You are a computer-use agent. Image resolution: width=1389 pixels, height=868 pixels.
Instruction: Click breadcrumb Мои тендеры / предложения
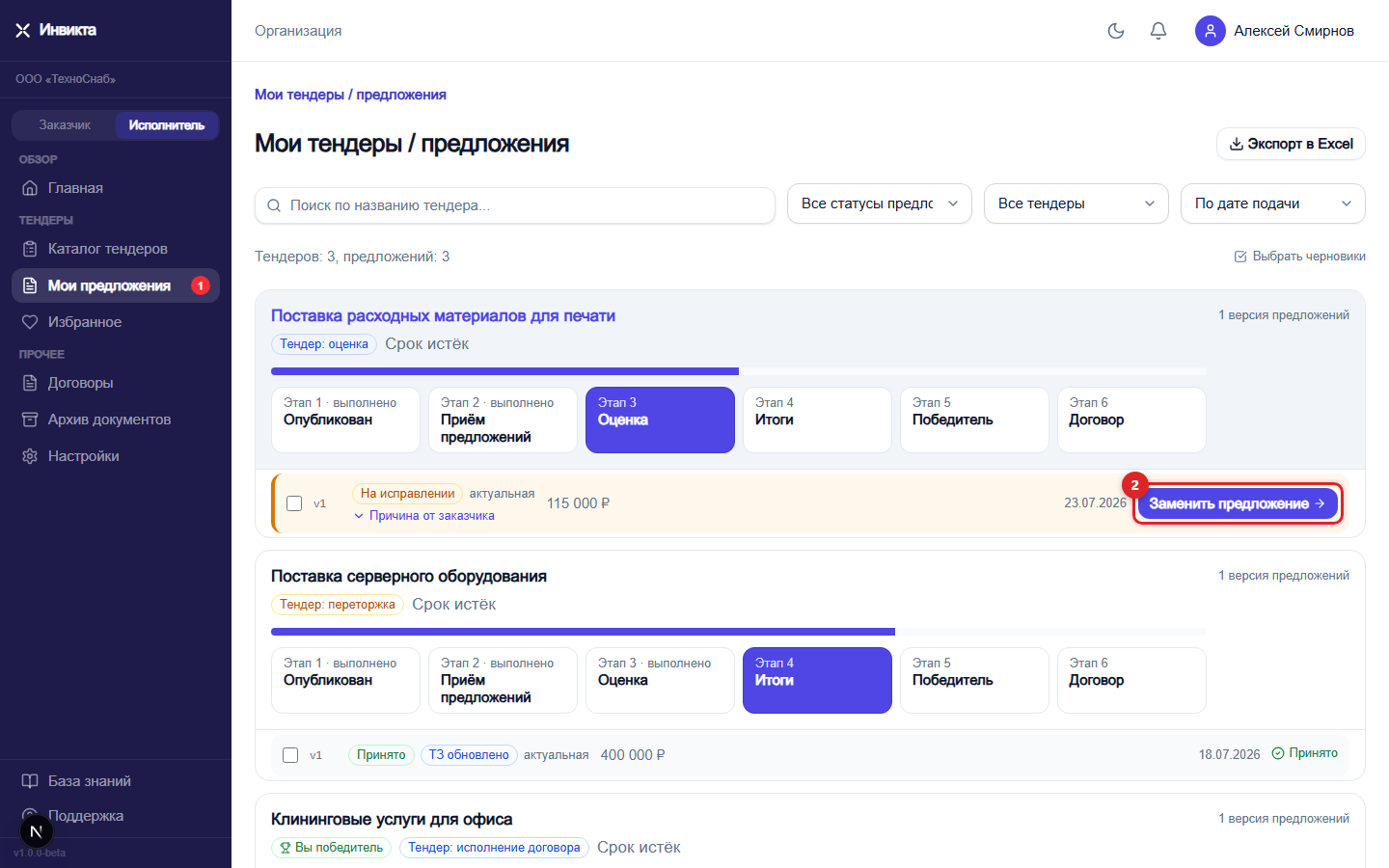[x=350, y=95]
